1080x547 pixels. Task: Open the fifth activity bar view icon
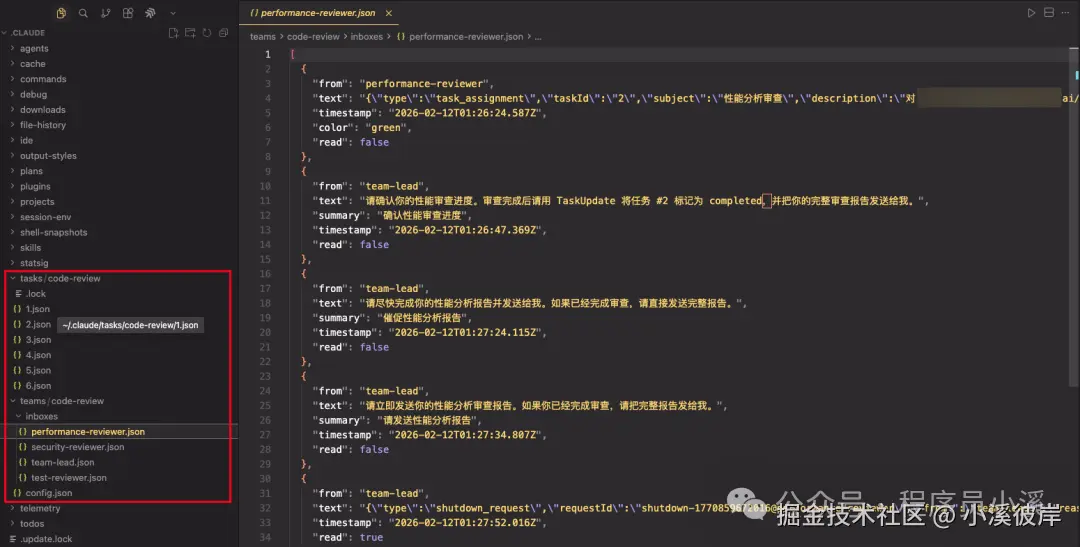150,13
